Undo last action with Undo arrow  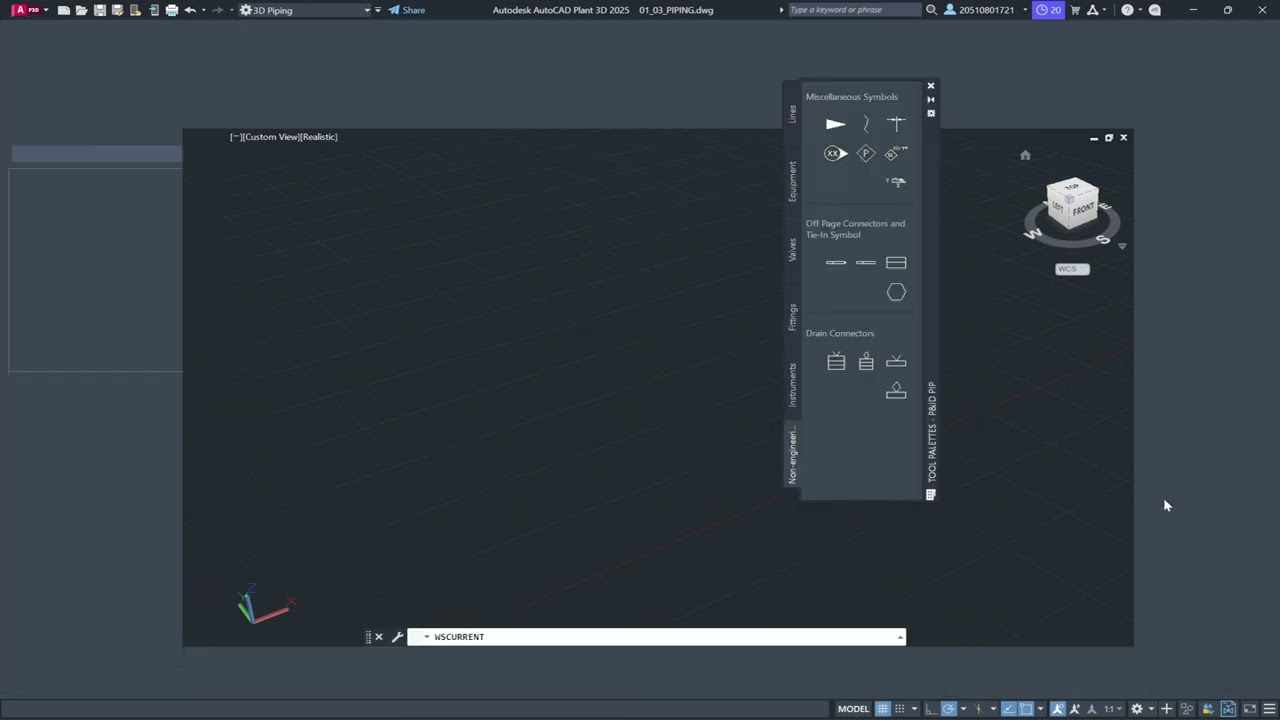tap(190, 10)
